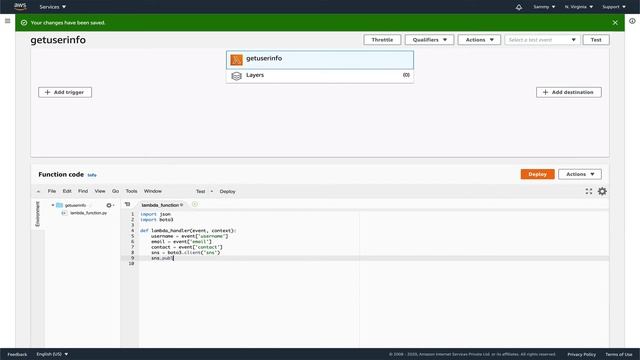Toggle the Environment side panel tab
The height and width of the screenshot is (360, 640).
pyautogui.click(x=38, y=214)
